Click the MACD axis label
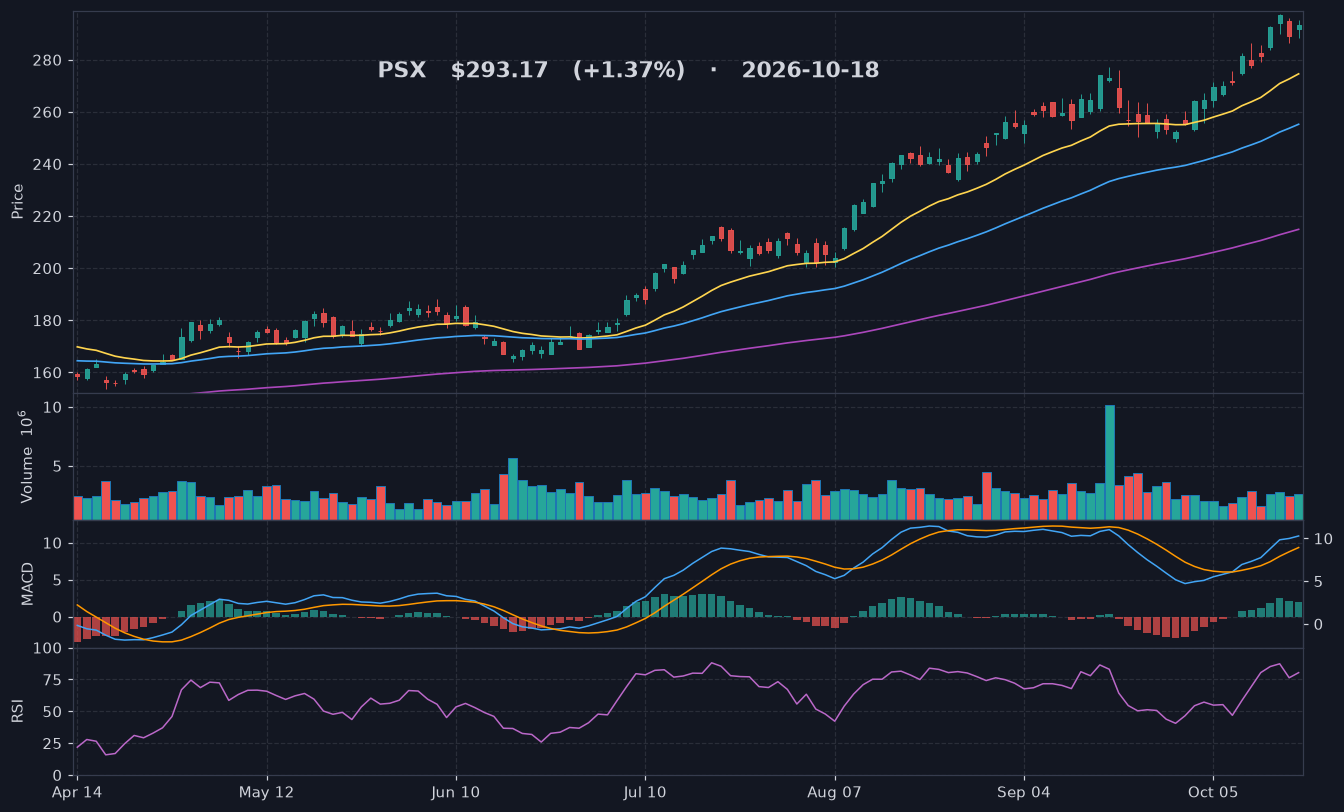1344x812 pixels. 28,583
